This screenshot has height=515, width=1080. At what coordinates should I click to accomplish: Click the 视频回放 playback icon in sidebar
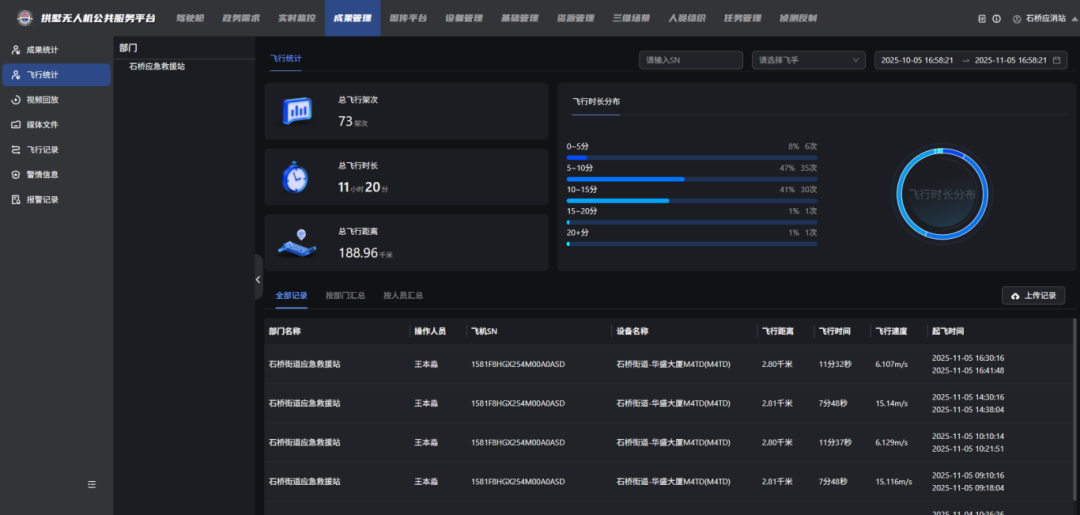click(x=16, y=100)
